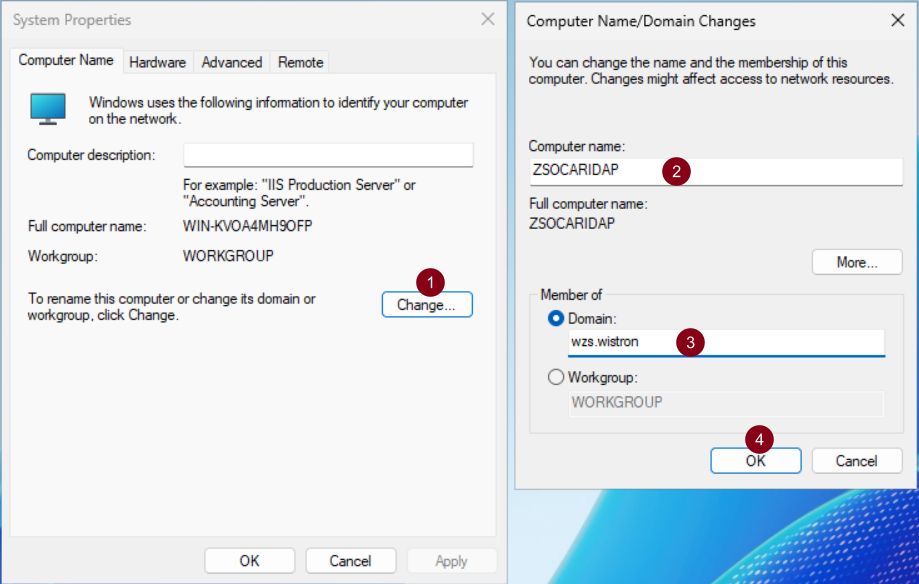Cancel the System Properties window
The width and height of the screenshot is (919, 584).
tap(351, 561)
